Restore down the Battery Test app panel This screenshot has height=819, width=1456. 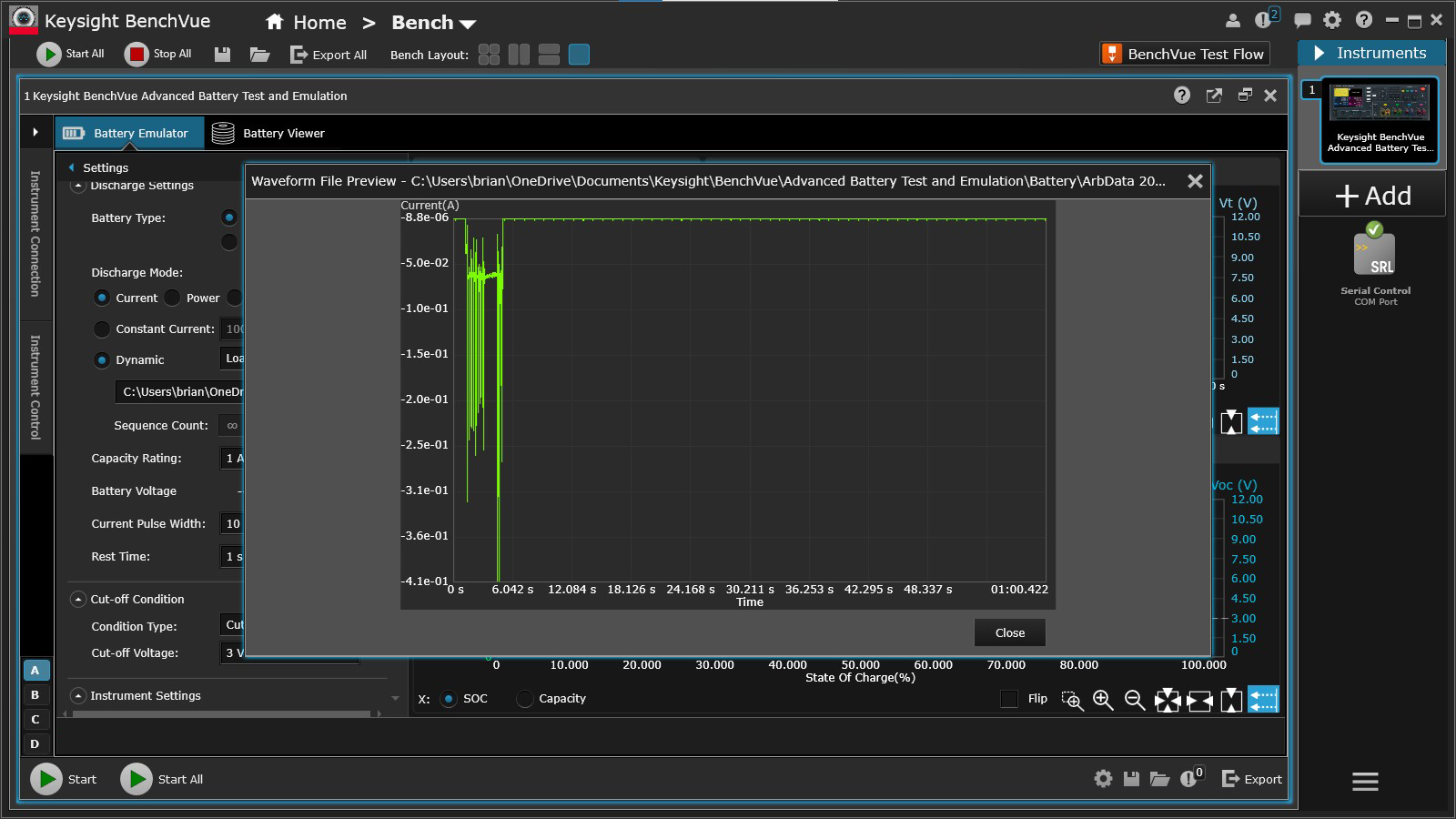tap(1245, 95)
